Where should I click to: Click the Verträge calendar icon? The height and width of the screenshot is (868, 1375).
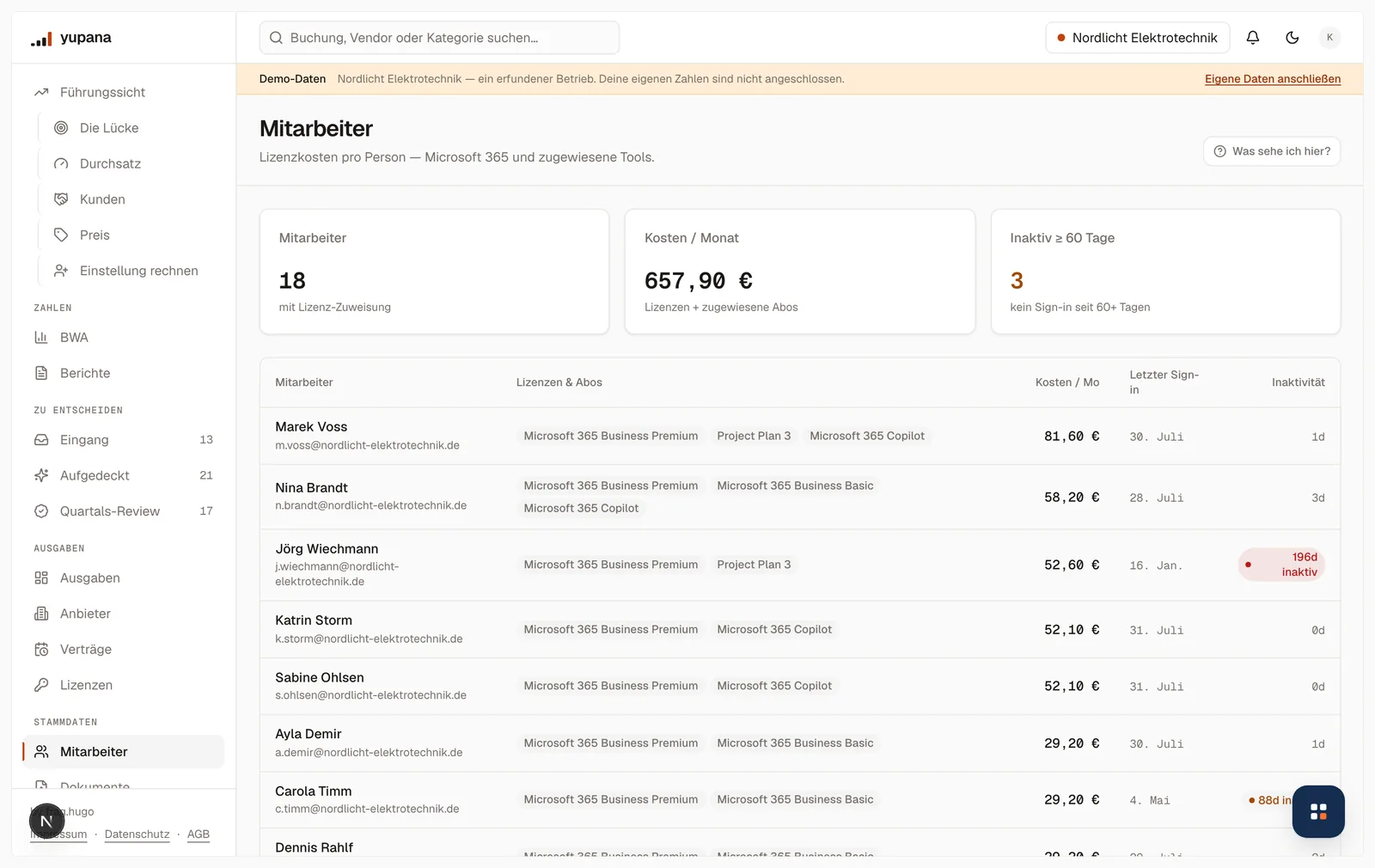(41, 650)
